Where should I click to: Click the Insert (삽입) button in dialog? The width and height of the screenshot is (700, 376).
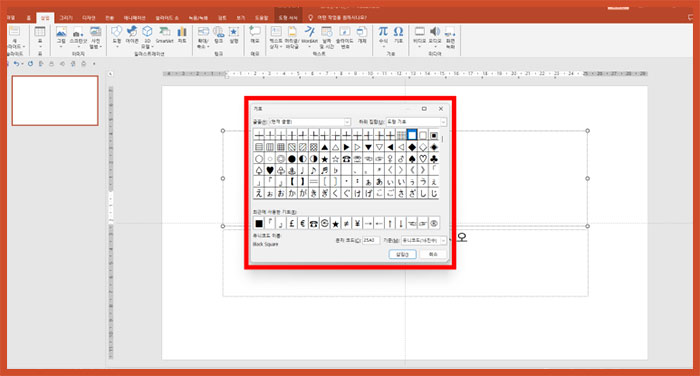click(x=403, y=254)
